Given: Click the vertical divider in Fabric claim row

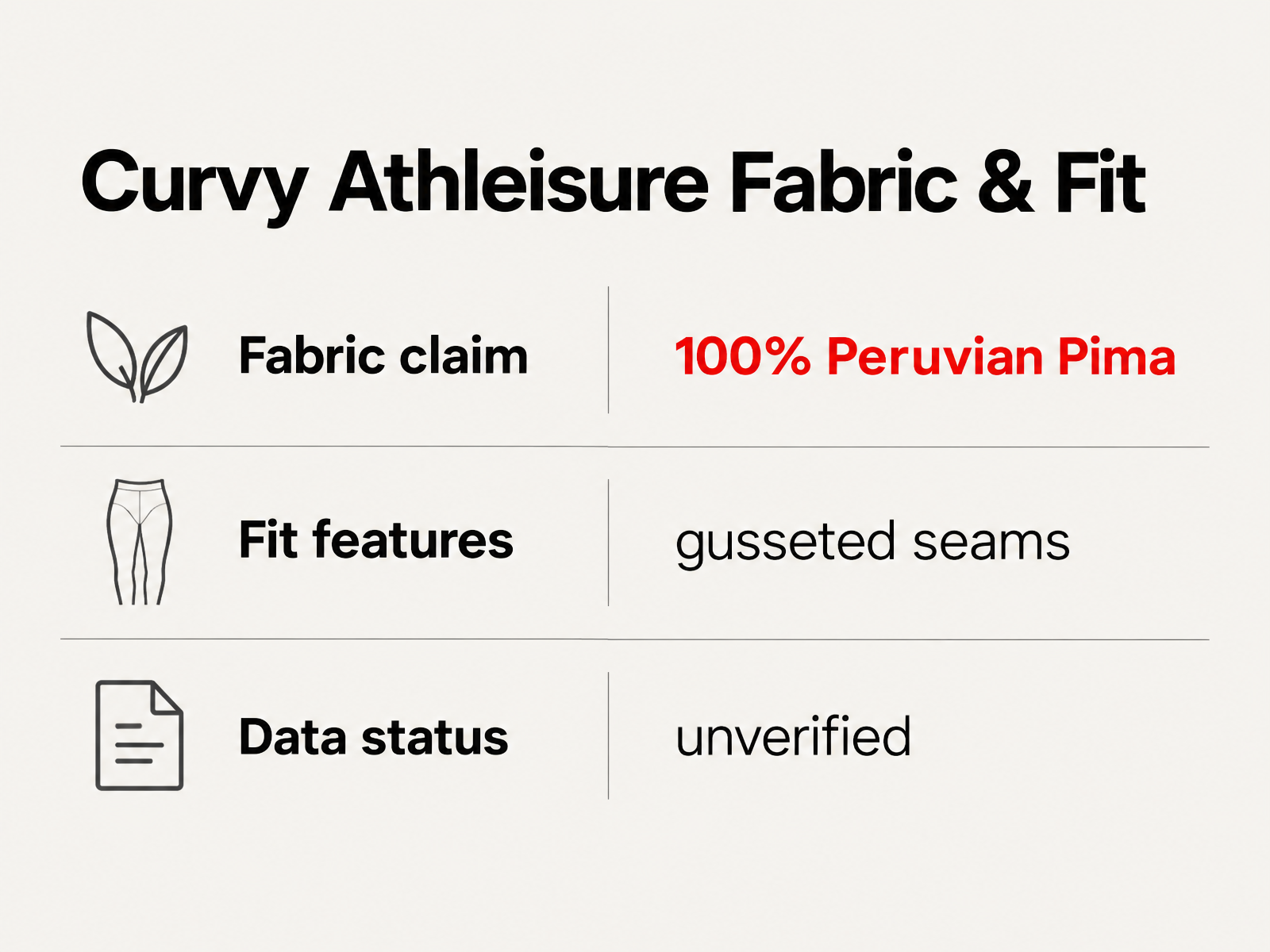Looking at the screenshot, I should (609, 350).
